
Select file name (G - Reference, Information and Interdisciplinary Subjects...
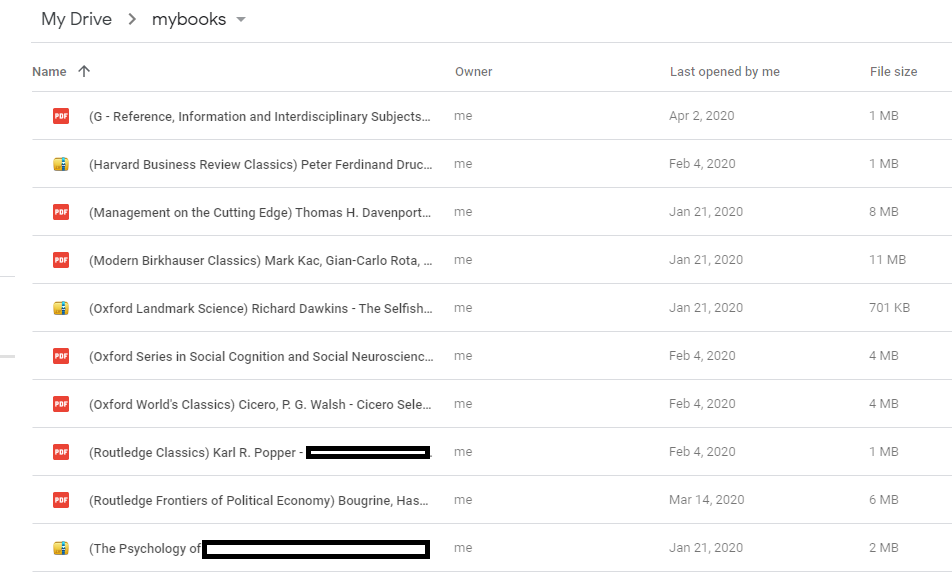[259, 117]
